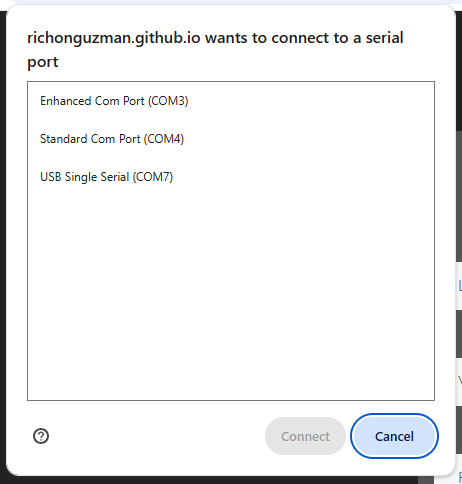The width and height of the screenshot is (462, 484).
Task: Click the richonguzman.github.io dialog title
Action: tap(215, 49)
